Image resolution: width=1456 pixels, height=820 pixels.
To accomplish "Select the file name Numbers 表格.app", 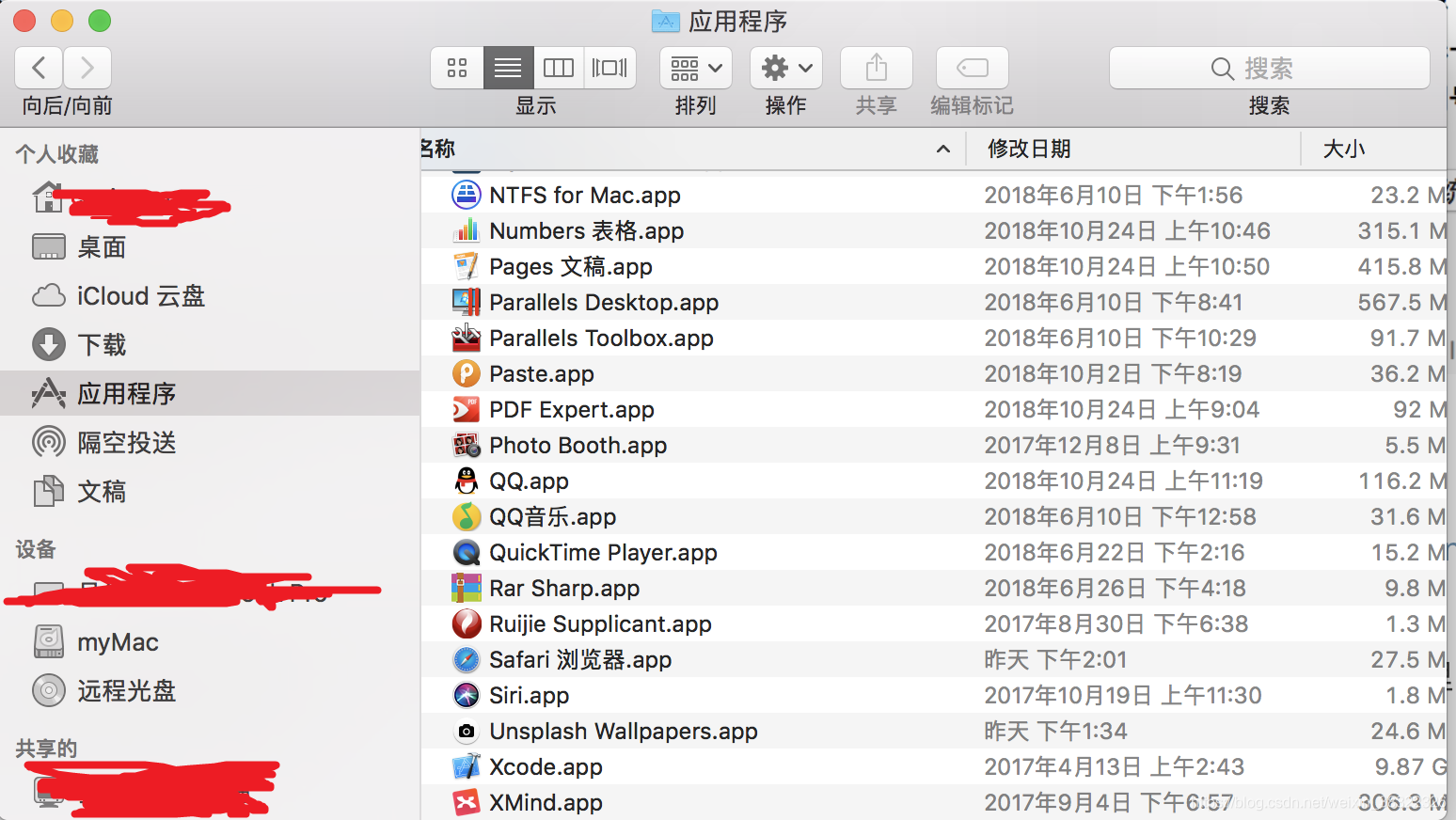I will (x=587, y=230).
